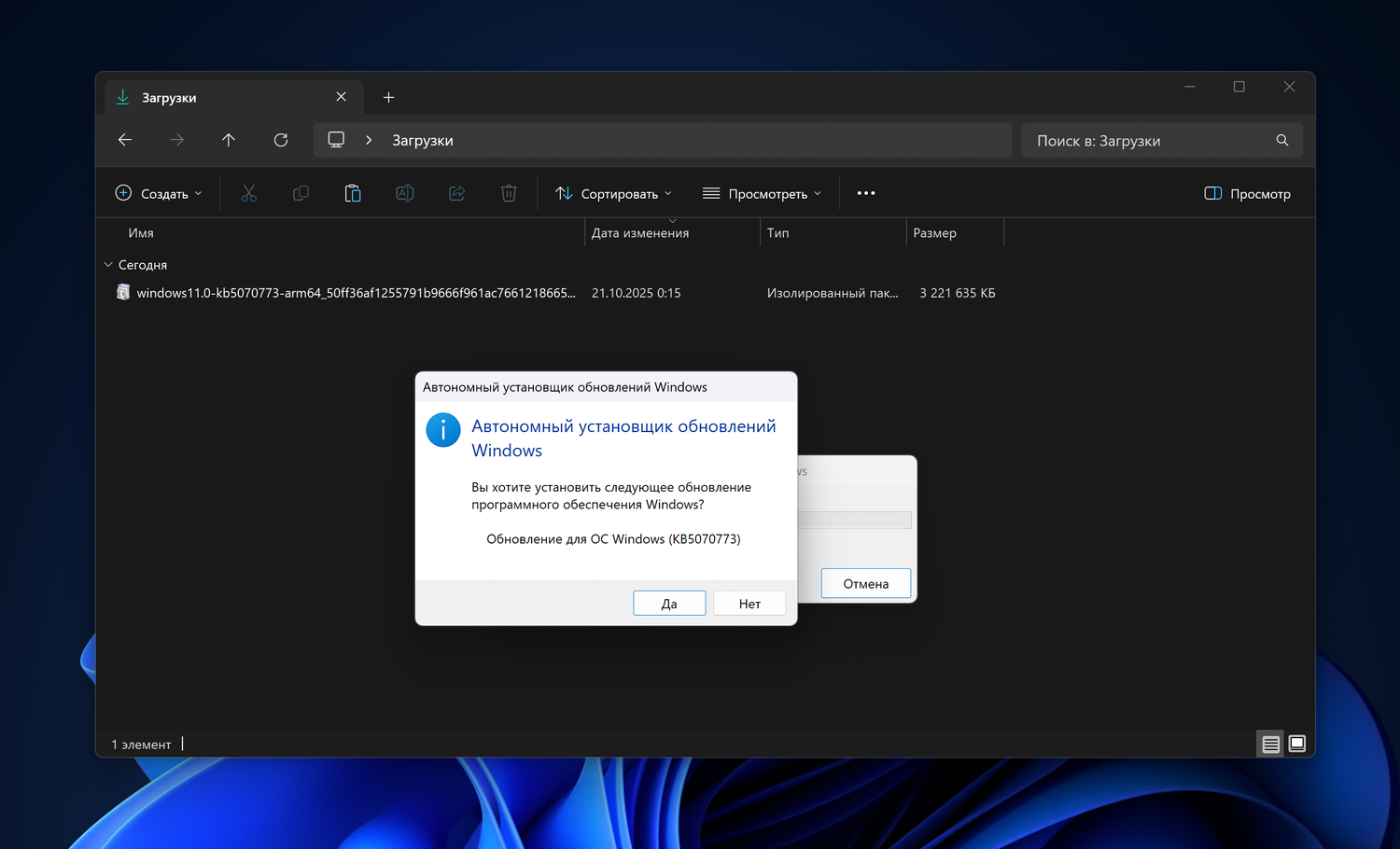Click the Copy icon in toolbar
The width and height of the screenshot is (1400, 849).
click(x=301, y=193)
